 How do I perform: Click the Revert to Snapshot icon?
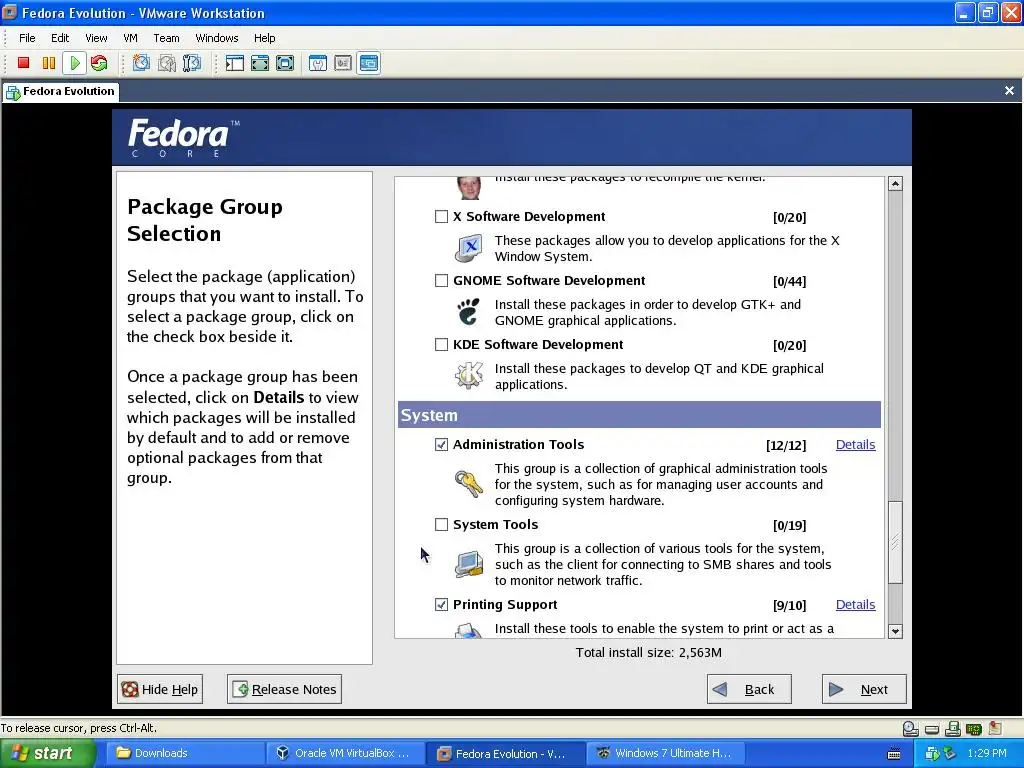click(x=167, y=63)
